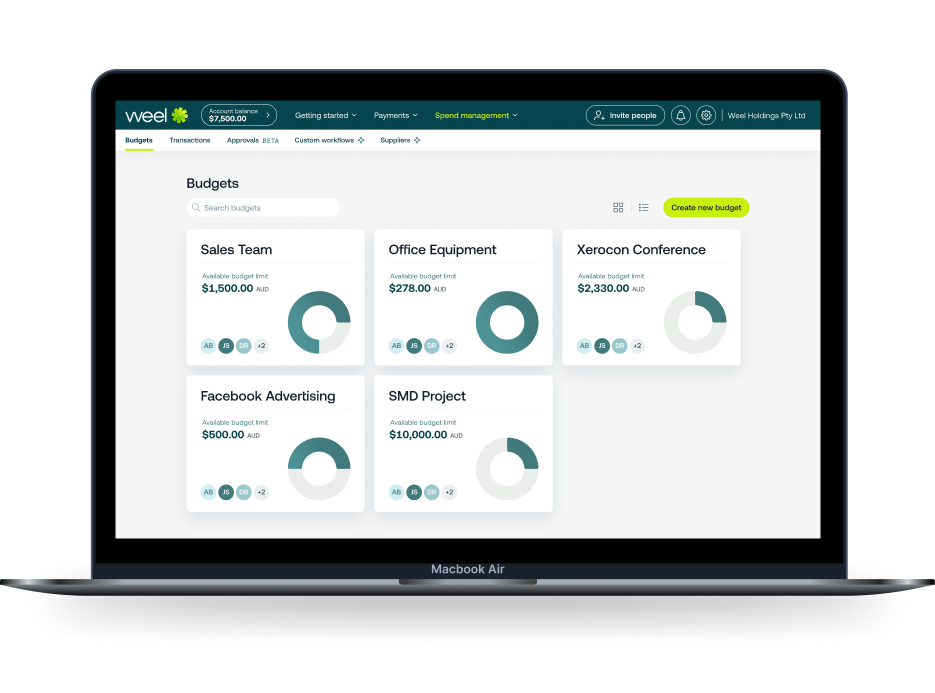Open the Account balance chevron pill
This screenshot has height=693, width=935.
click(239, 115)
